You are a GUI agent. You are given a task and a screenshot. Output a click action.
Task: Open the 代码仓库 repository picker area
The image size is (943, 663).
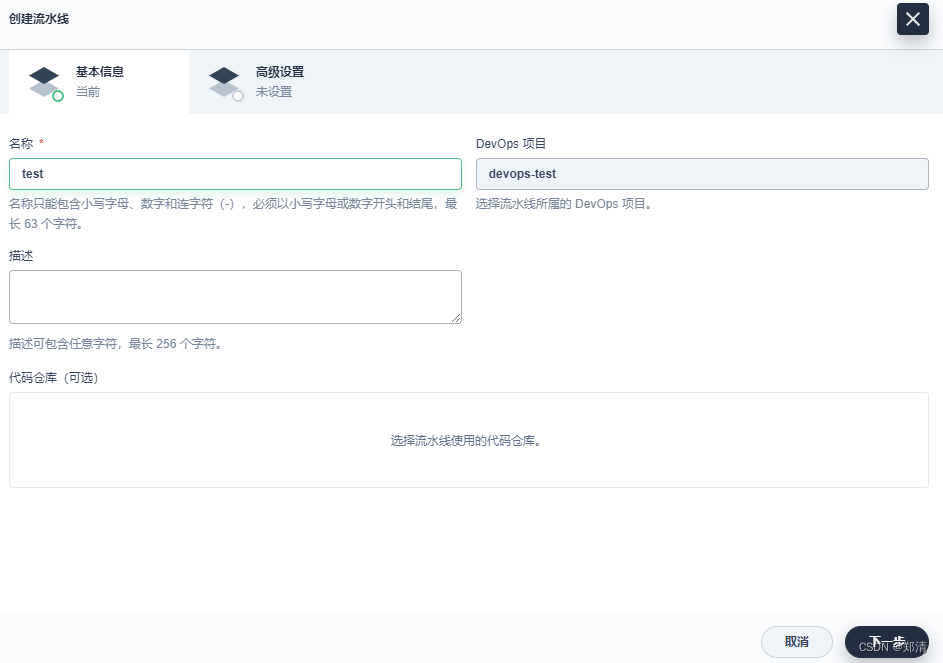(x=469, y=439)
